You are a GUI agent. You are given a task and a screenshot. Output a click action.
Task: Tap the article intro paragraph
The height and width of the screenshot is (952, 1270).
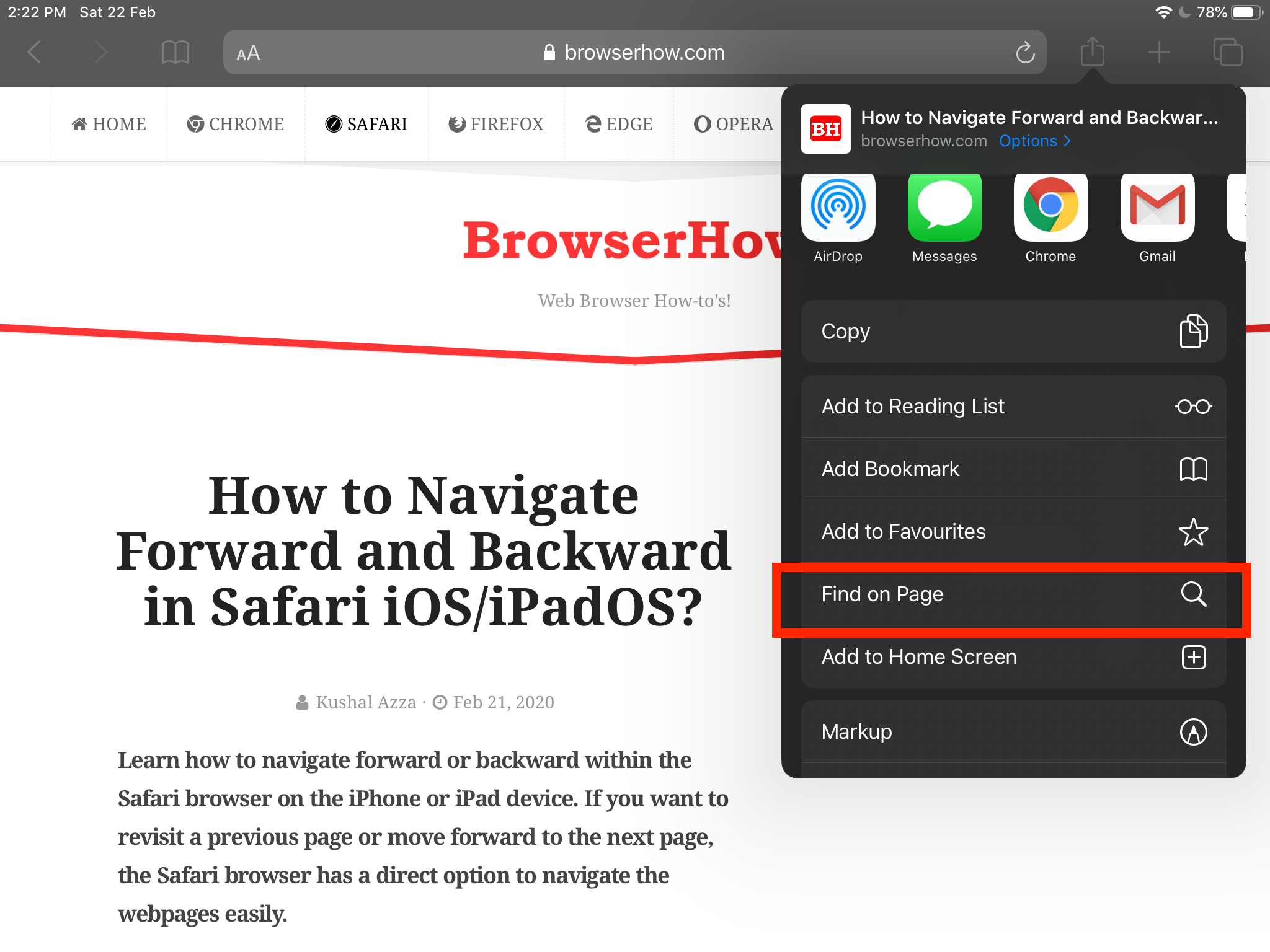(424, 837)
